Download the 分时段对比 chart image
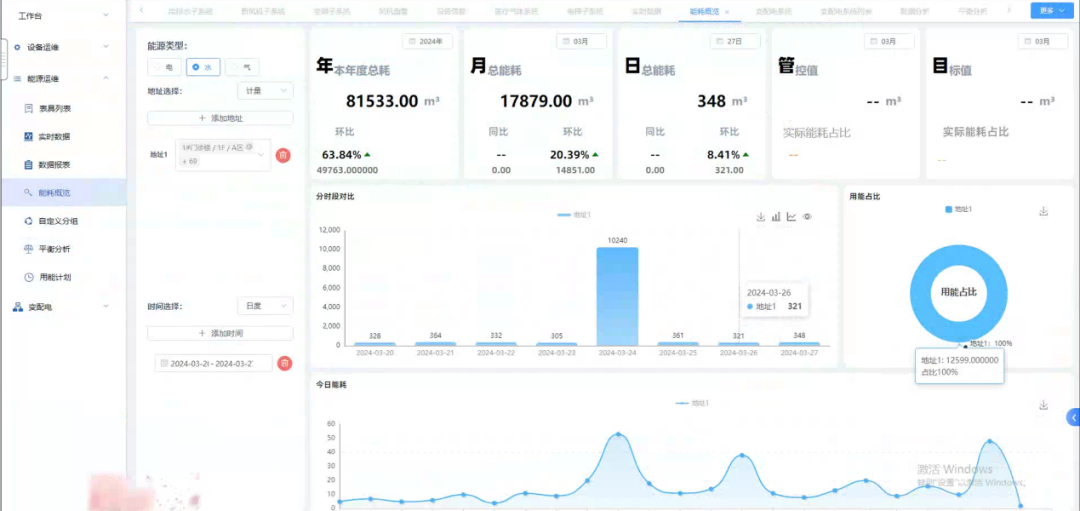The height and width of the screenshot is (511, 1080). click(761, 217)
